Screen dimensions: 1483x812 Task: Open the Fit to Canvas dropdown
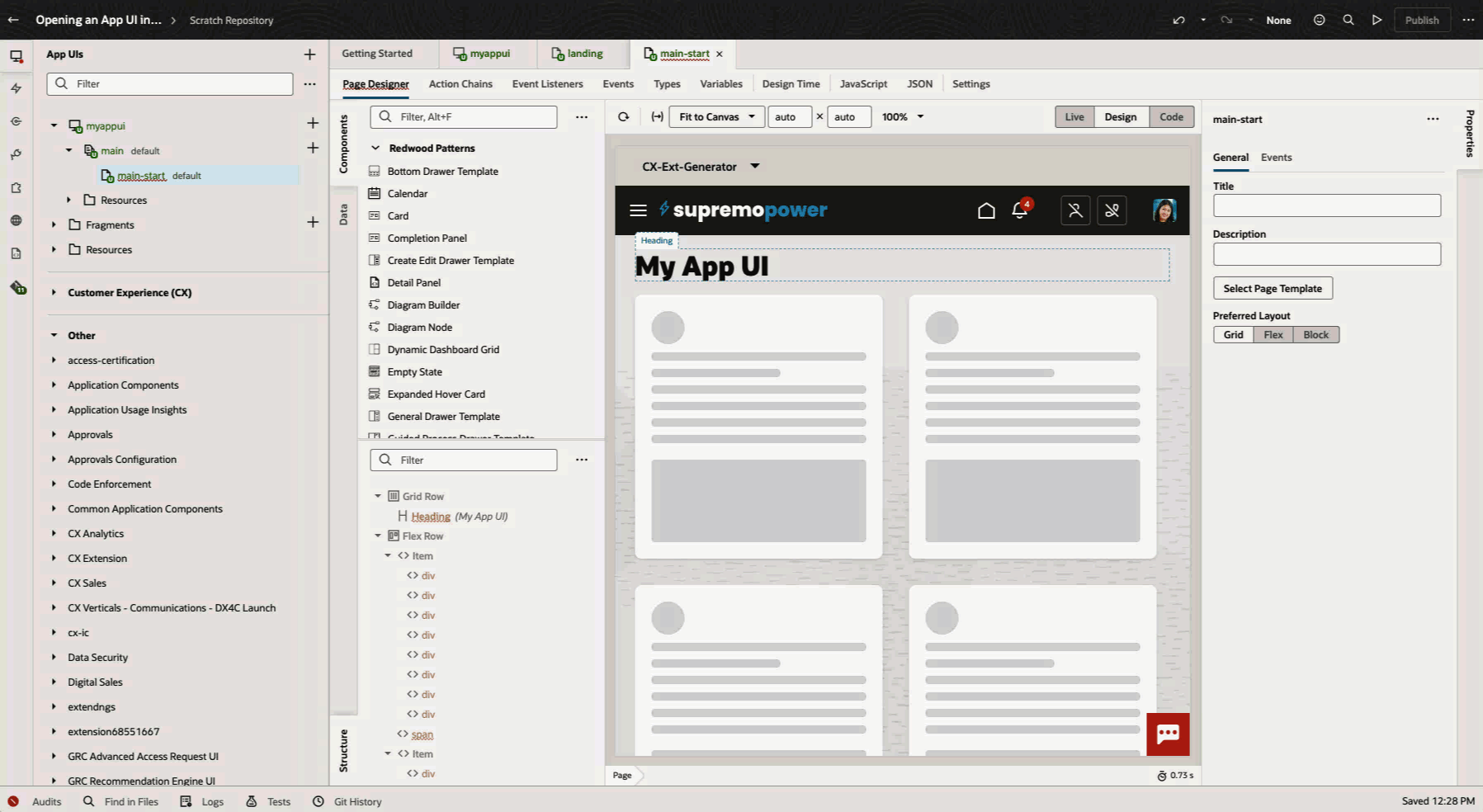715,116
